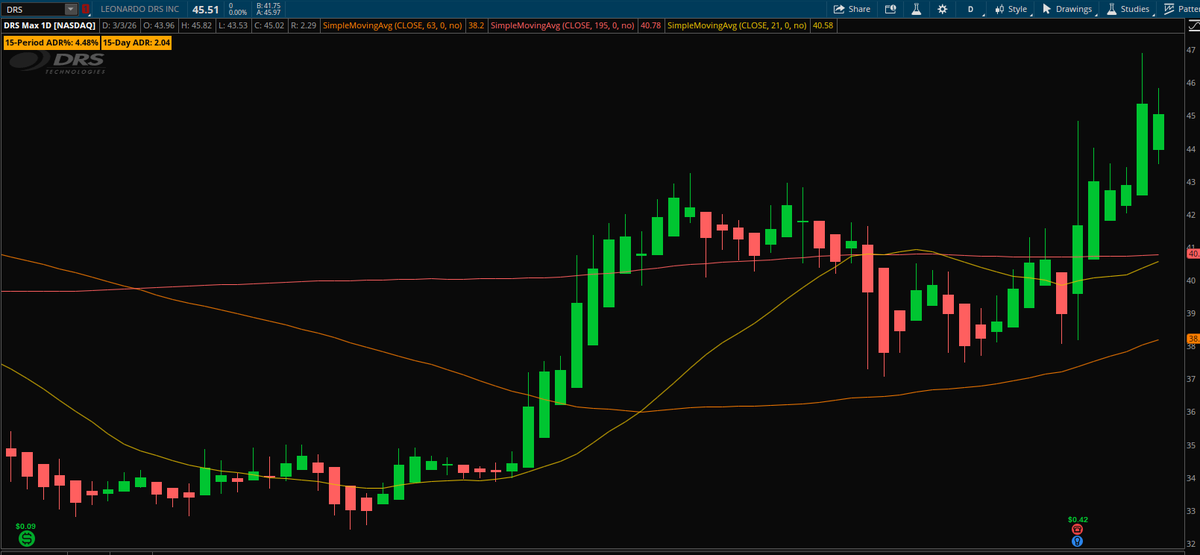The width and height of the screenshot is (1200, 555).
Task: Open the symbol selector dropdown arrow
Action: coord(71,9)
